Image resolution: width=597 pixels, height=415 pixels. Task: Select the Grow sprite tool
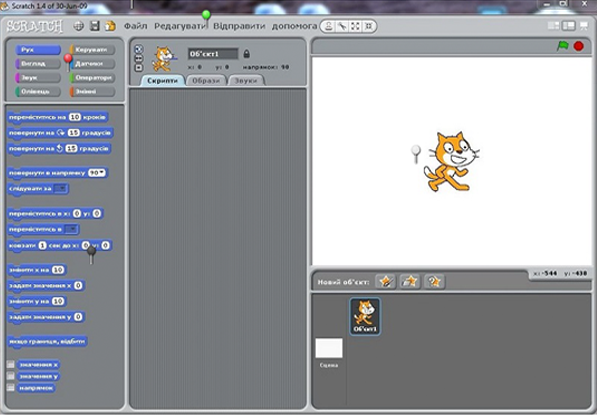point(355,26)
